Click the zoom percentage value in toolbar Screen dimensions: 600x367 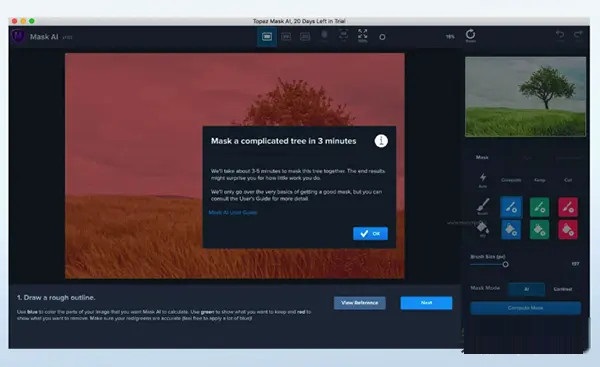point(450,37)
